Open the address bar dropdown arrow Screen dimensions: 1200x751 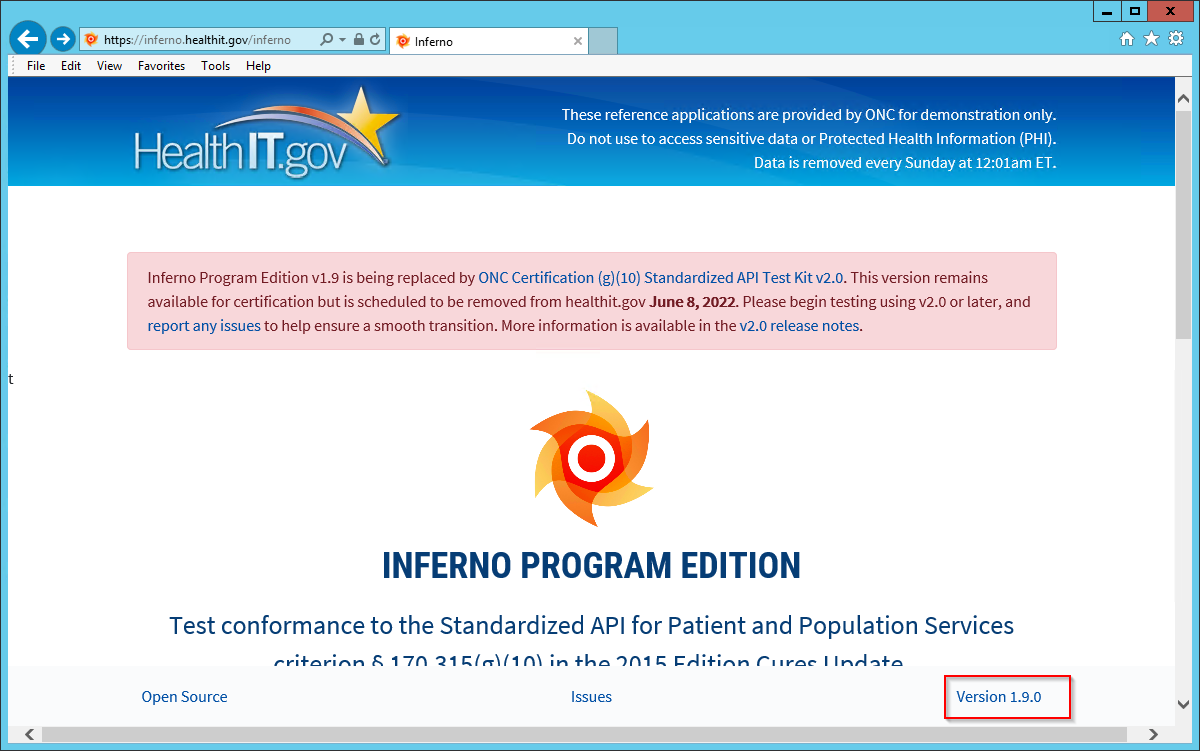(342, 40)
